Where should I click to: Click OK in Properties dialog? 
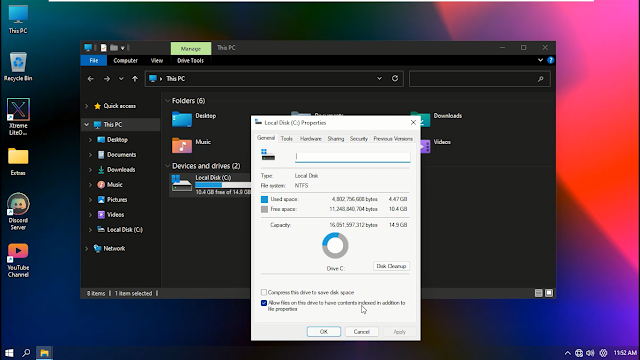click(324, 331)
